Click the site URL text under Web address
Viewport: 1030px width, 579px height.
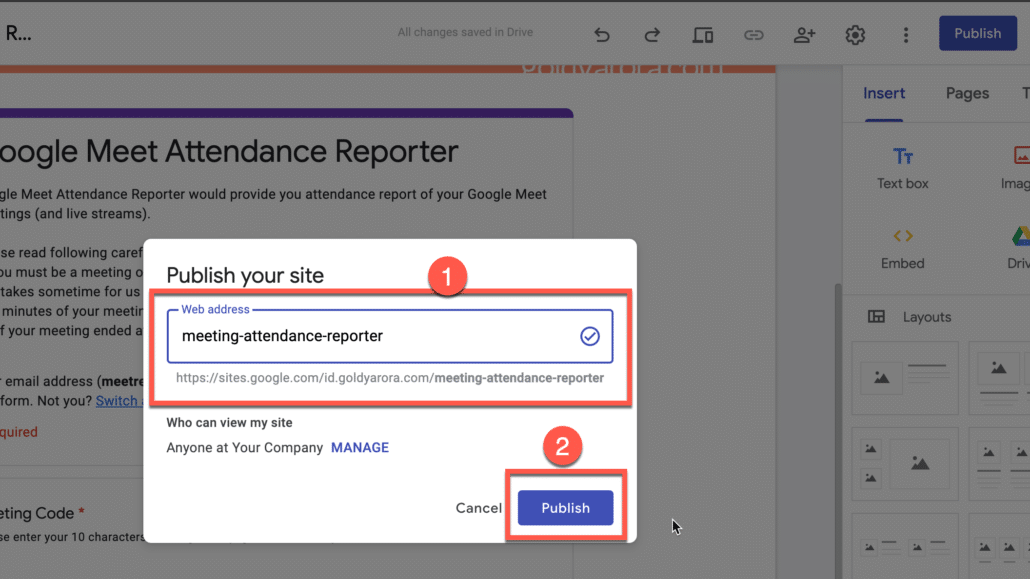pyautogui.click(x=390, y=378)
